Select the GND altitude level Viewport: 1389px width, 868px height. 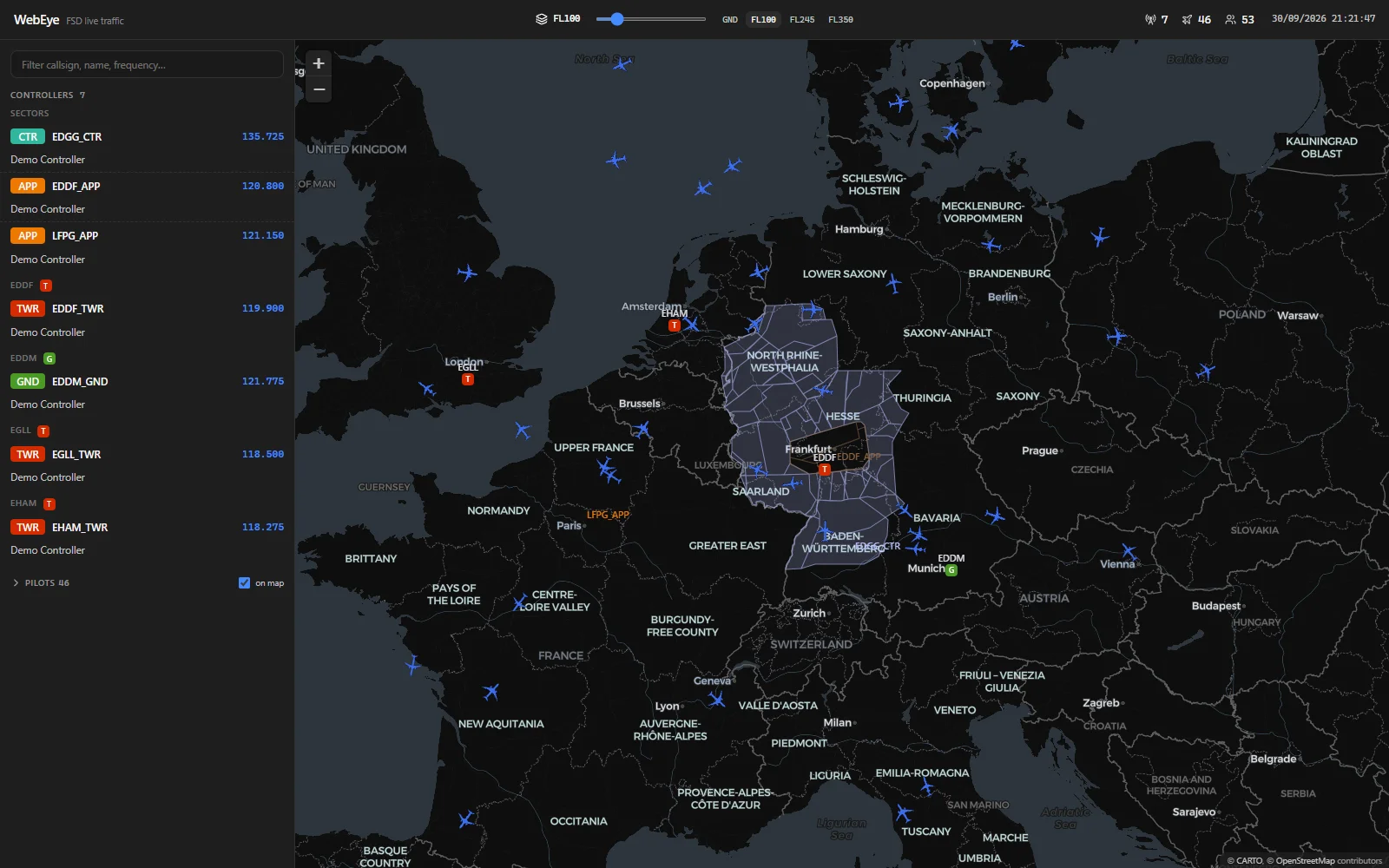(730, 19)
